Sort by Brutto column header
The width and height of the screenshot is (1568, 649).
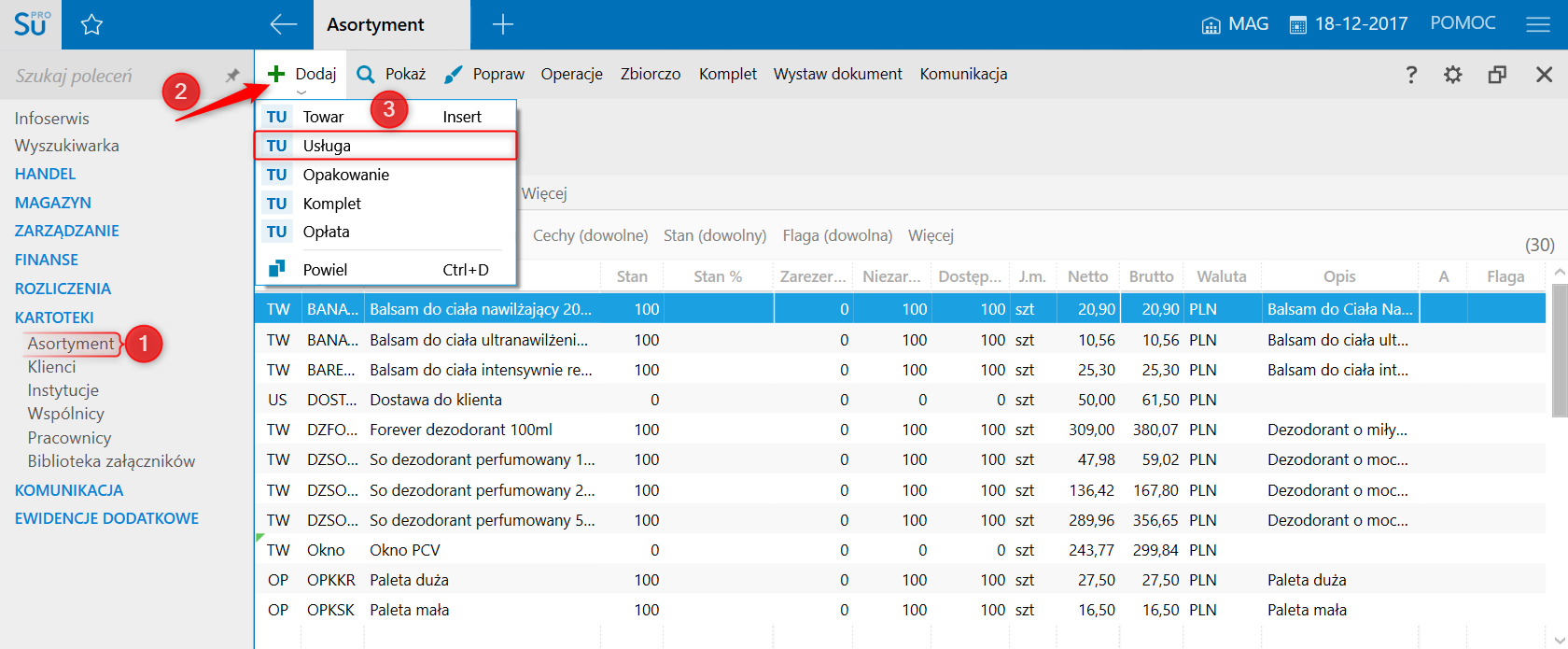[1151, 276]
